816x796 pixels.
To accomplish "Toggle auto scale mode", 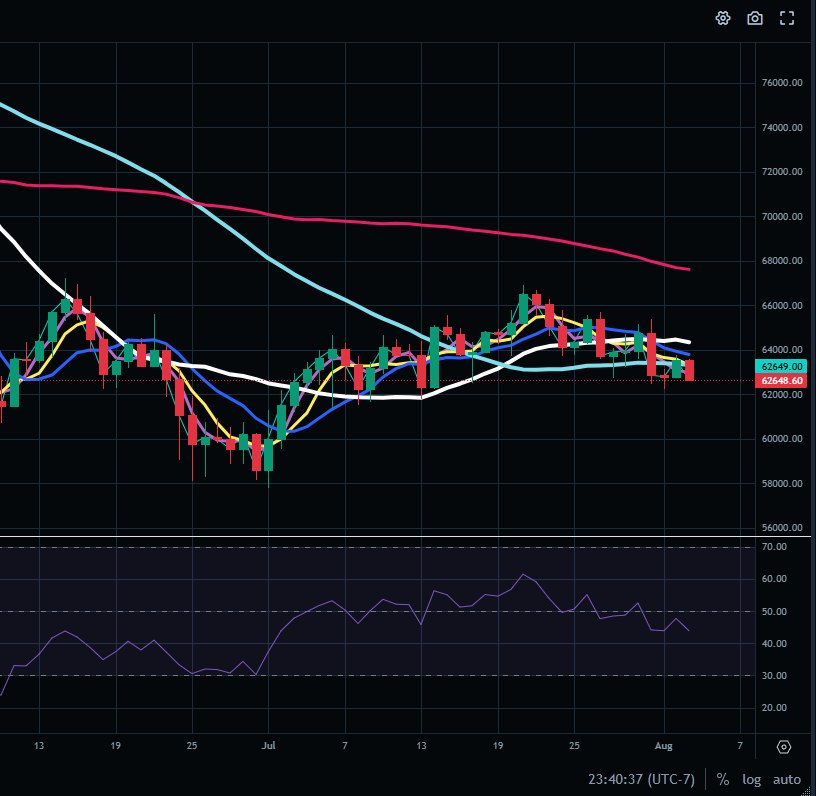I will (787, 779).
